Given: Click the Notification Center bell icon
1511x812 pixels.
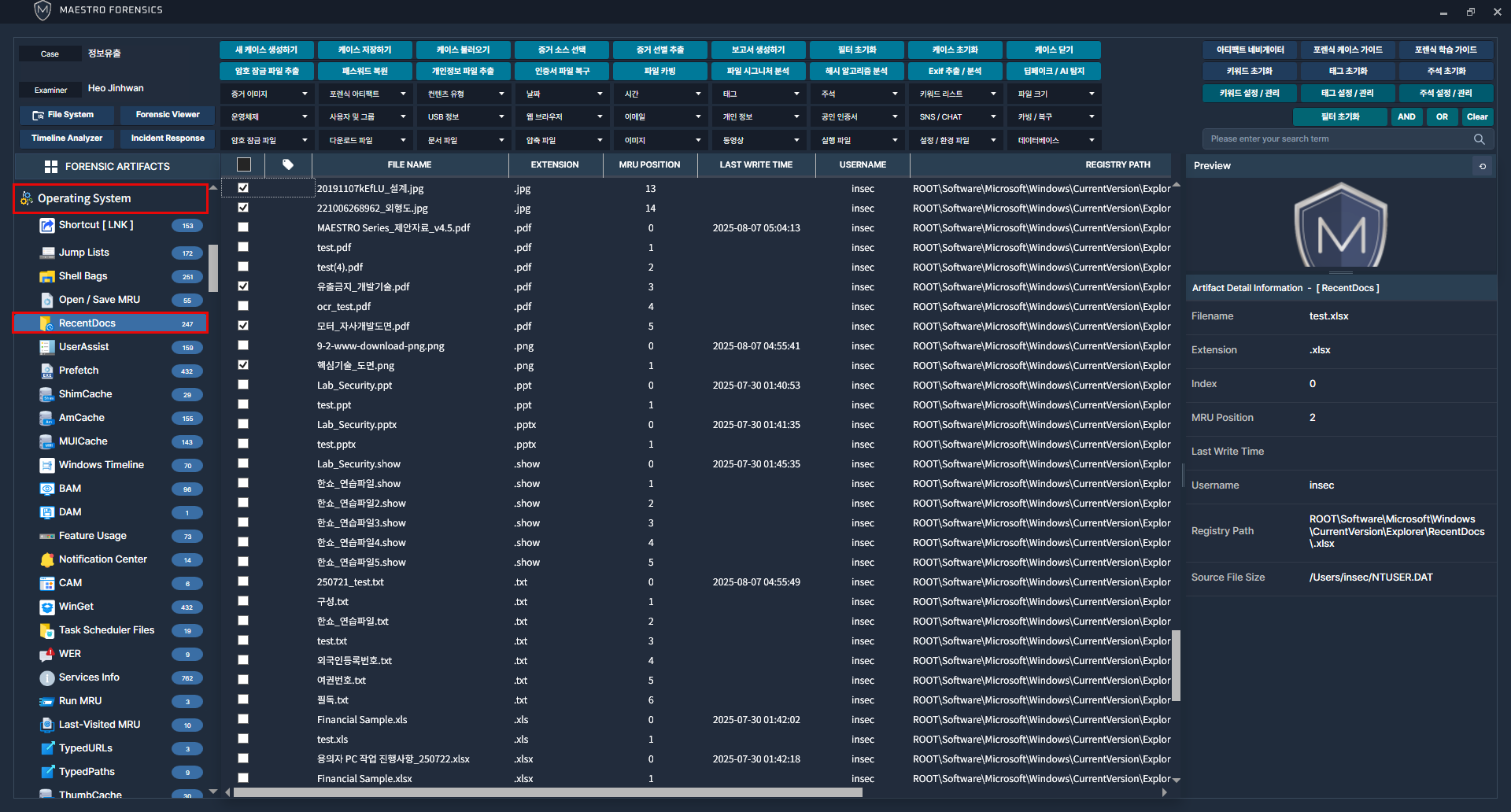Looking at the screenshot, I should (x=46, y=559).
